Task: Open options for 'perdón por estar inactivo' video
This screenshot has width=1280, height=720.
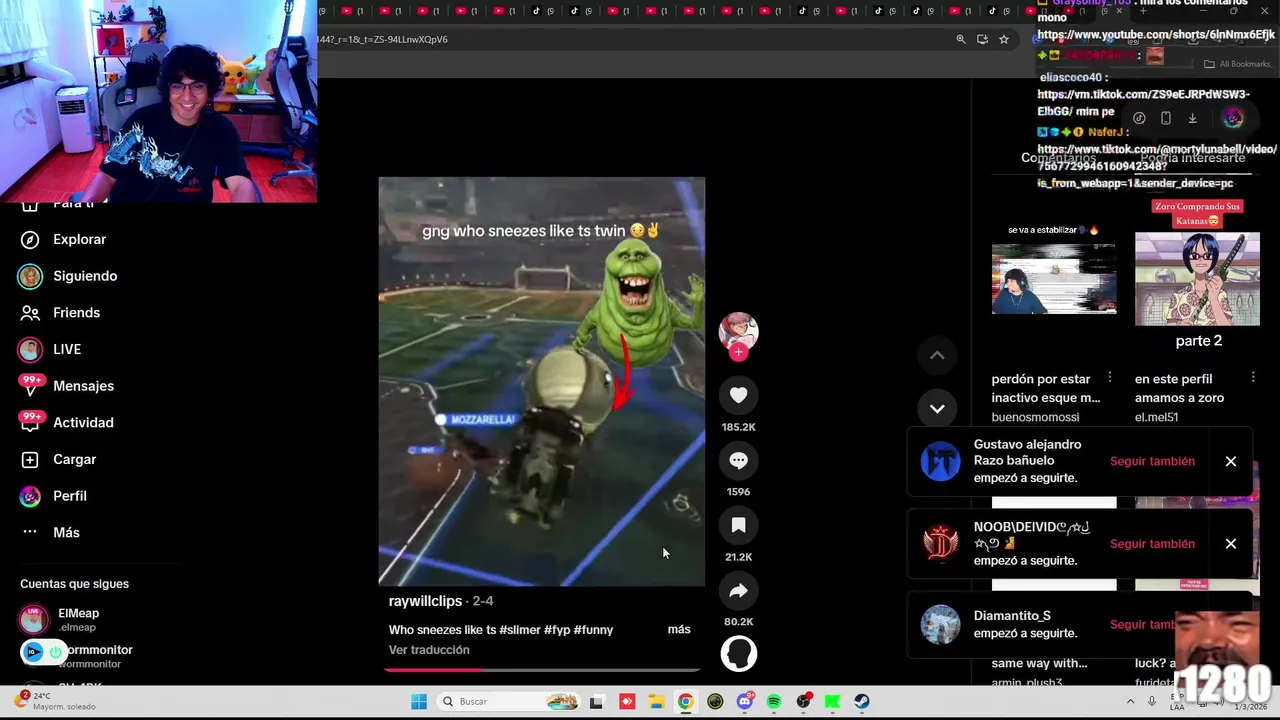Action: coord(1109,377)
